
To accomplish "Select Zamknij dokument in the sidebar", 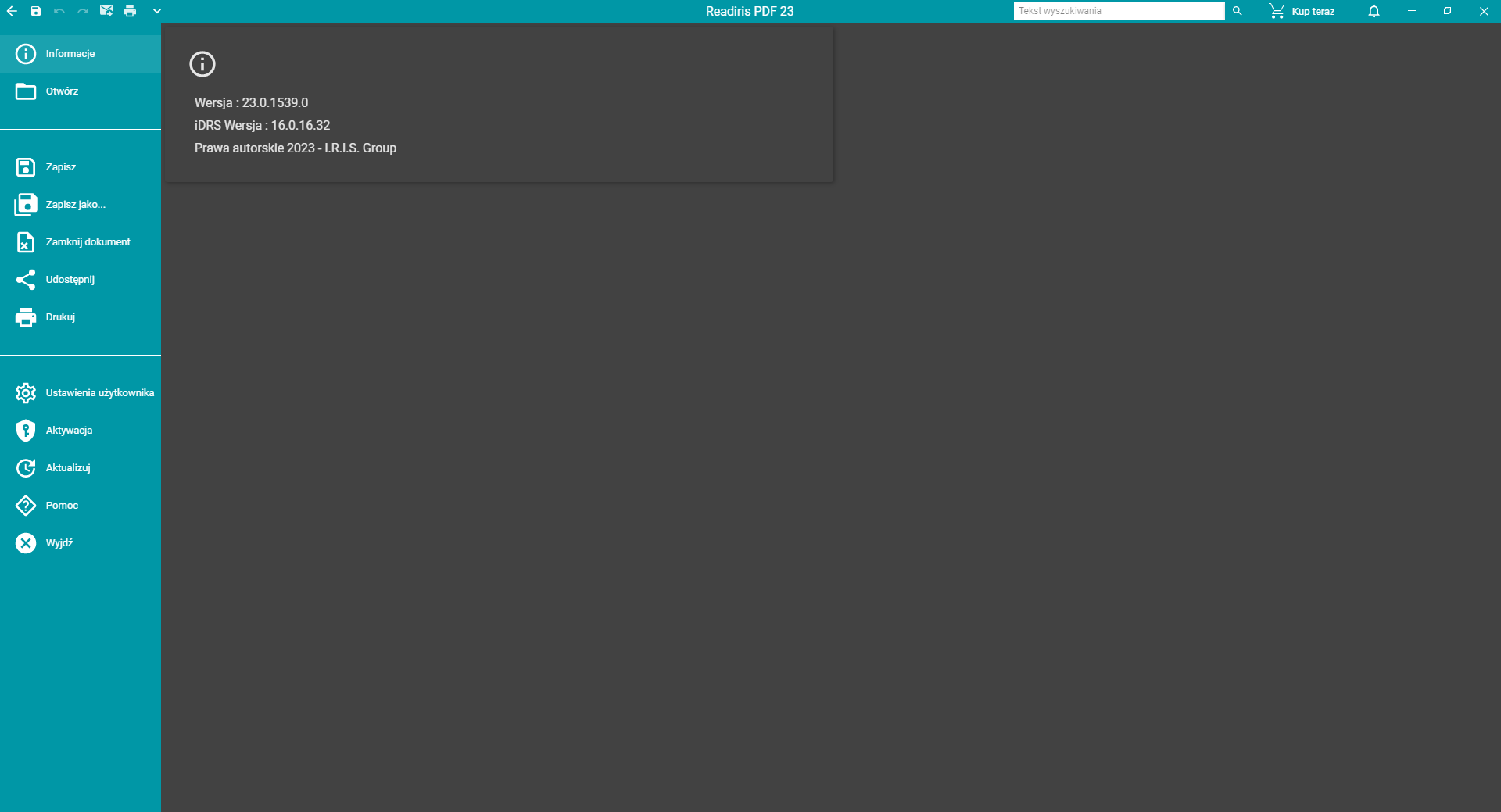I will [81, 242].
